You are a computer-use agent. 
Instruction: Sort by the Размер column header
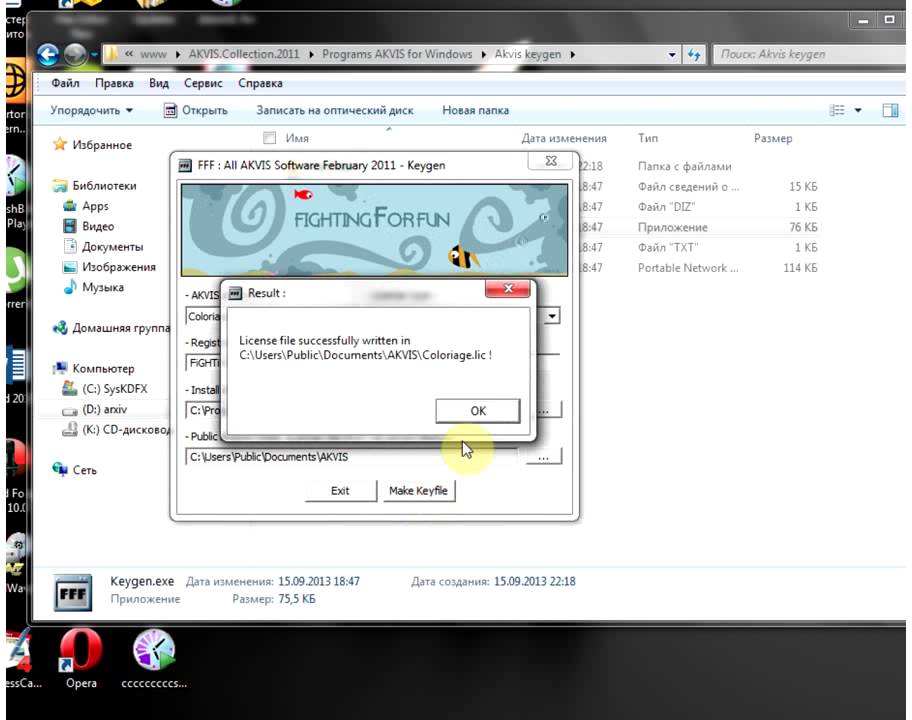pyautogui.click(x=773, y=138)
